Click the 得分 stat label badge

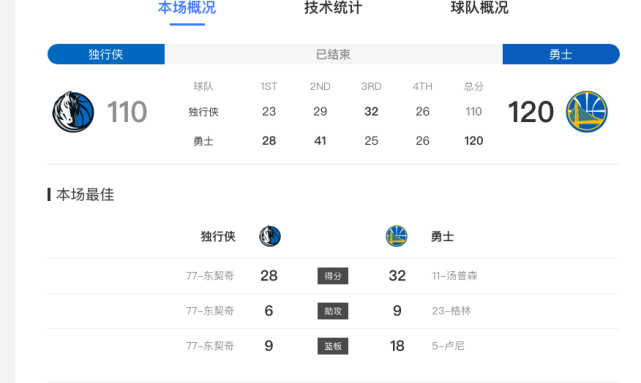coord(333,276)
